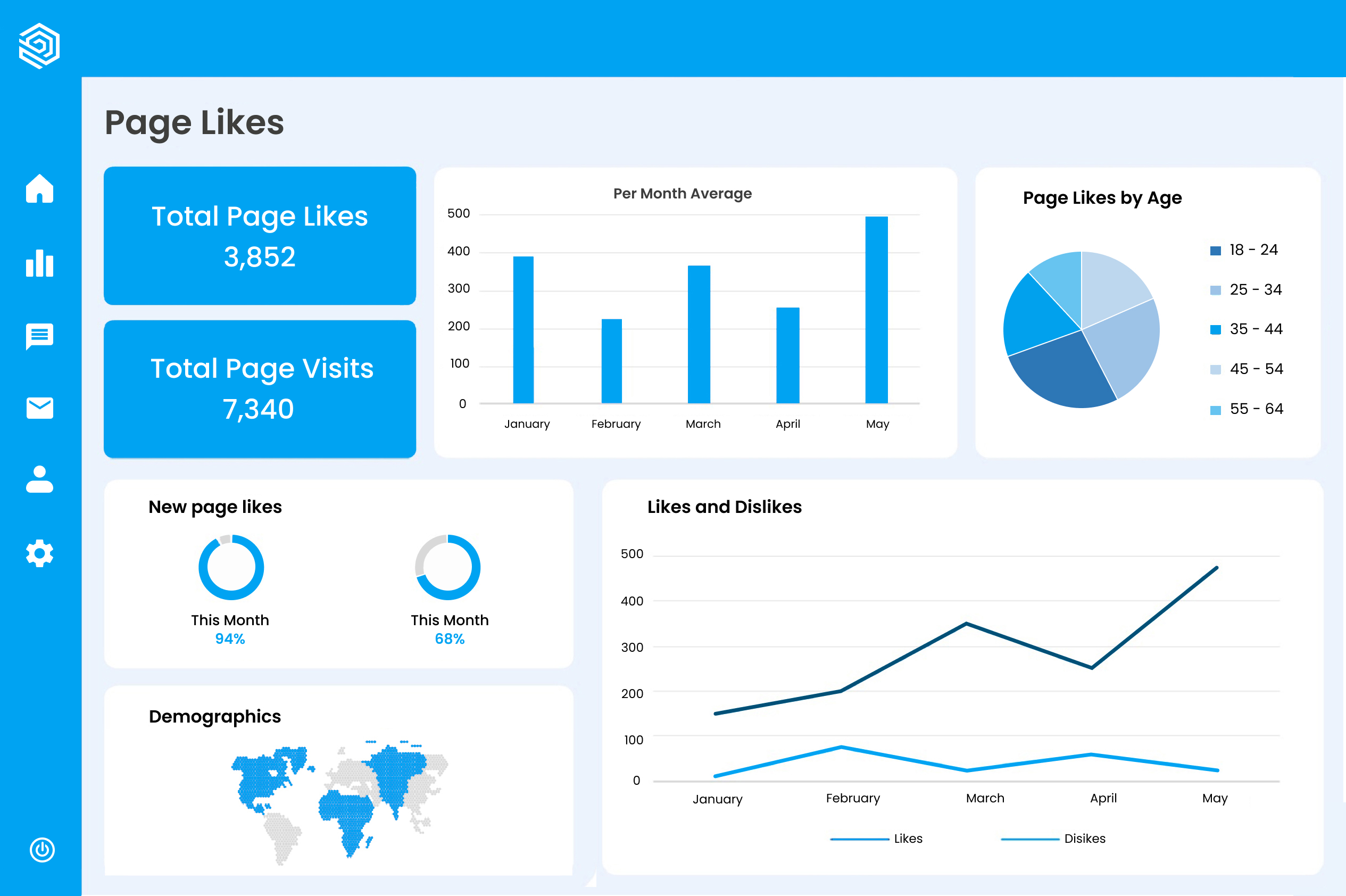The width and height of the screenshot is (1346, 896).
Task: Click the 68% donut progress ring
Action: (447, 567)
